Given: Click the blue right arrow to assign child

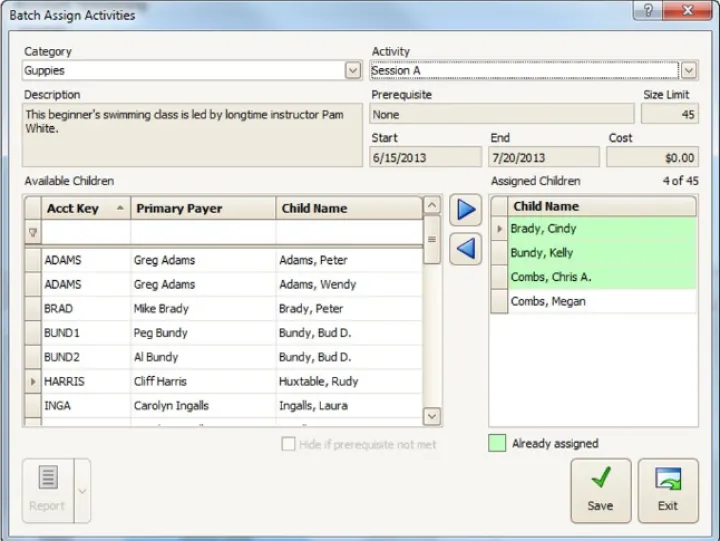Looking at the screenshot, I should 465,210.
